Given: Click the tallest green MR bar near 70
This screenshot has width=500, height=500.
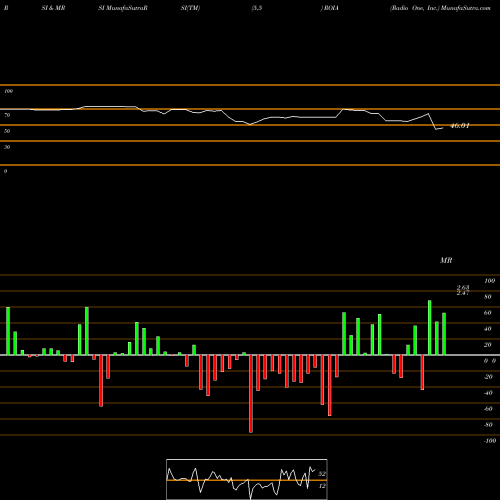Looking at the screenshot, I should coord(430,328).
